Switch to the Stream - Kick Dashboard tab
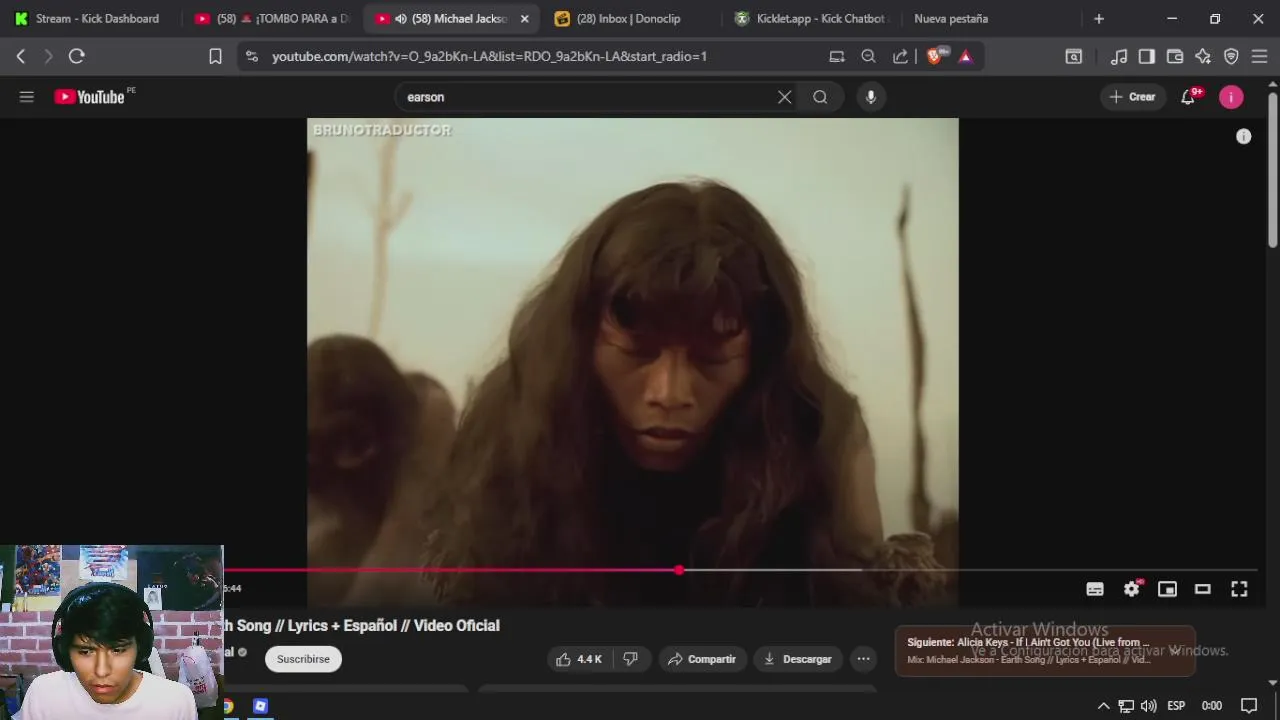This screenshot has width=1280, height=720. coord(87,18)
